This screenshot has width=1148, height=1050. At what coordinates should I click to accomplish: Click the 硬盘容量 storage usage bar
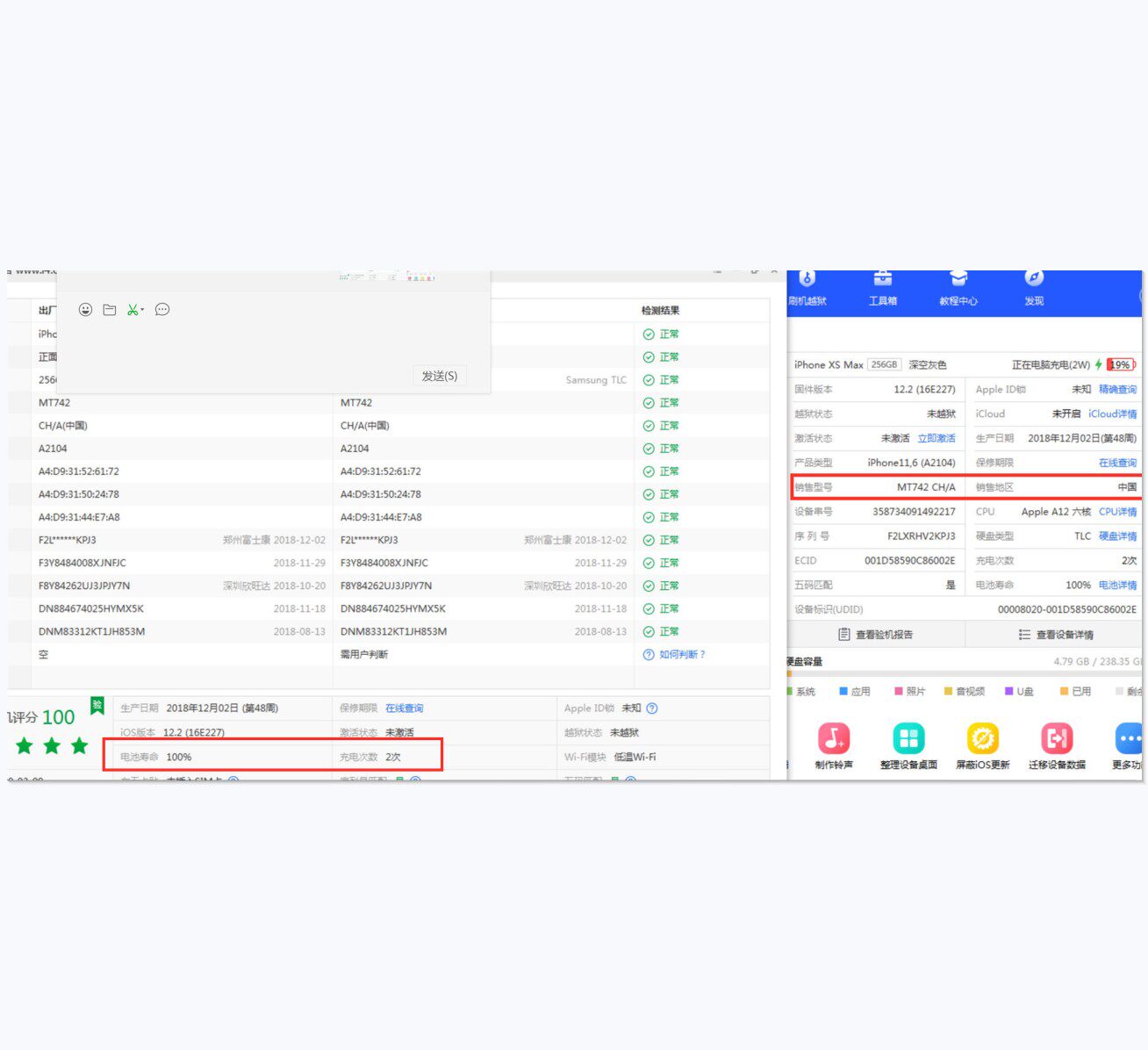[965, 676]
